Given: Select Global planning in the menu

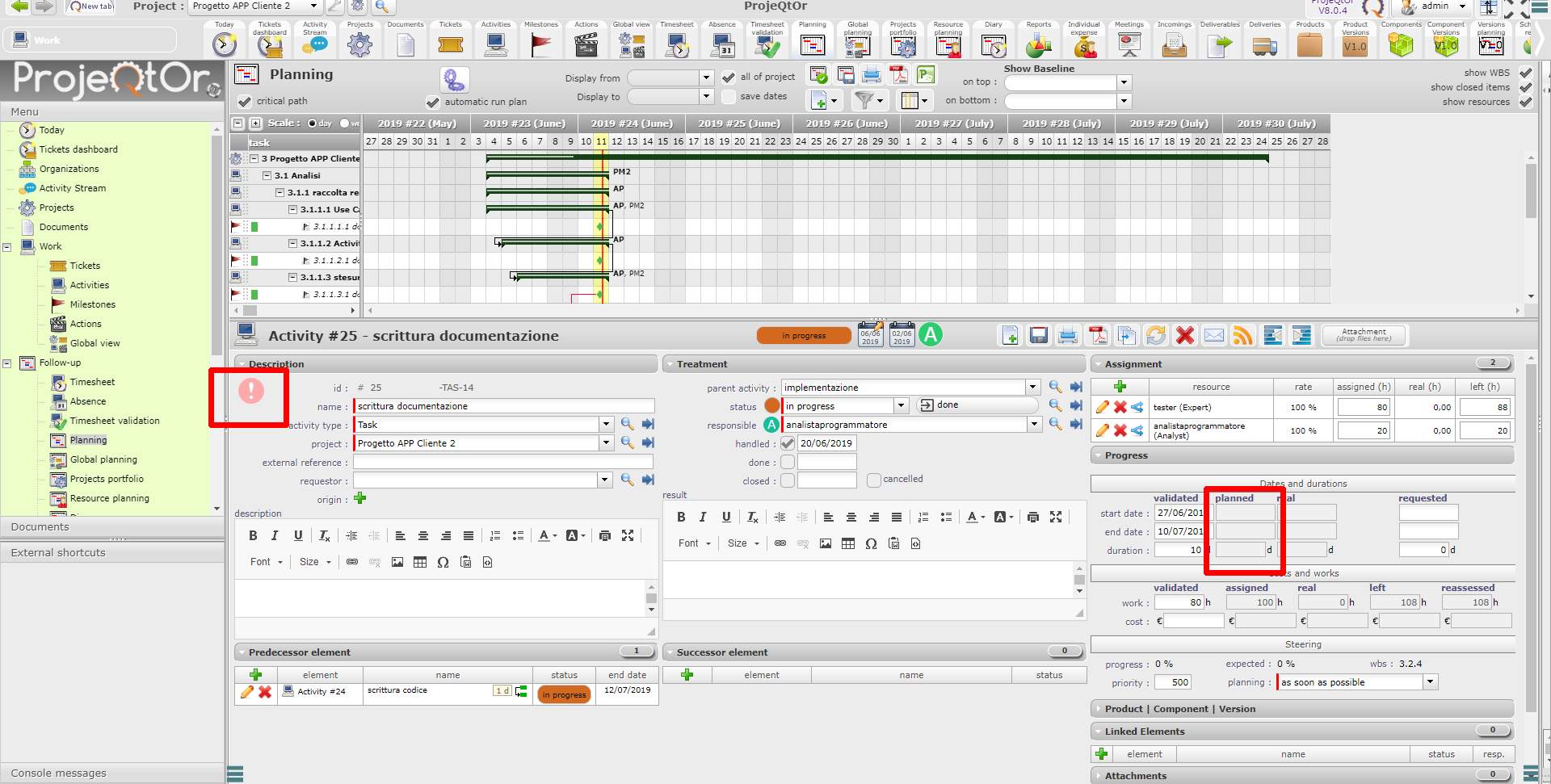Looking at the screenshot, I should click(x=103, y=459).
